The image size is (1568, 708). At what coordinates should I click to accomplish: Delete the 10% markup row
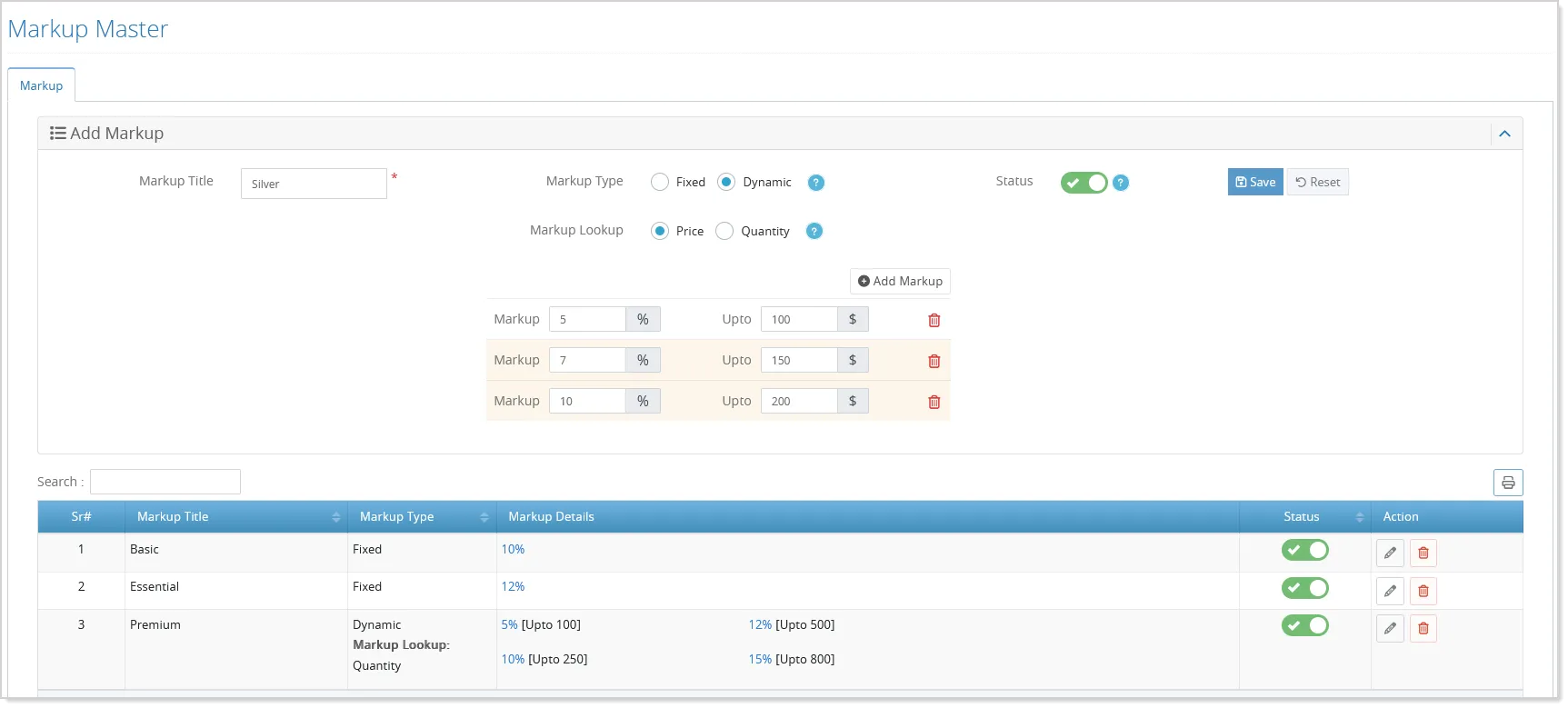coord(934,402)
